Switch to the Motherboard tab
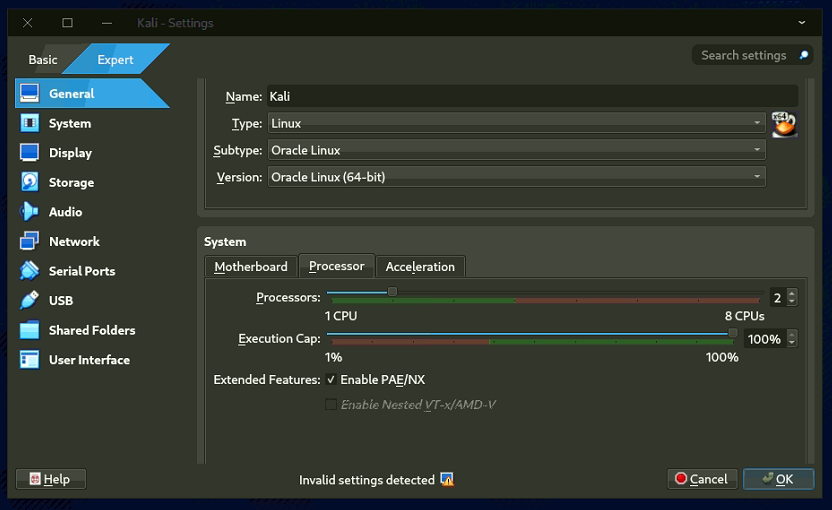 click(x=250, y=266)
